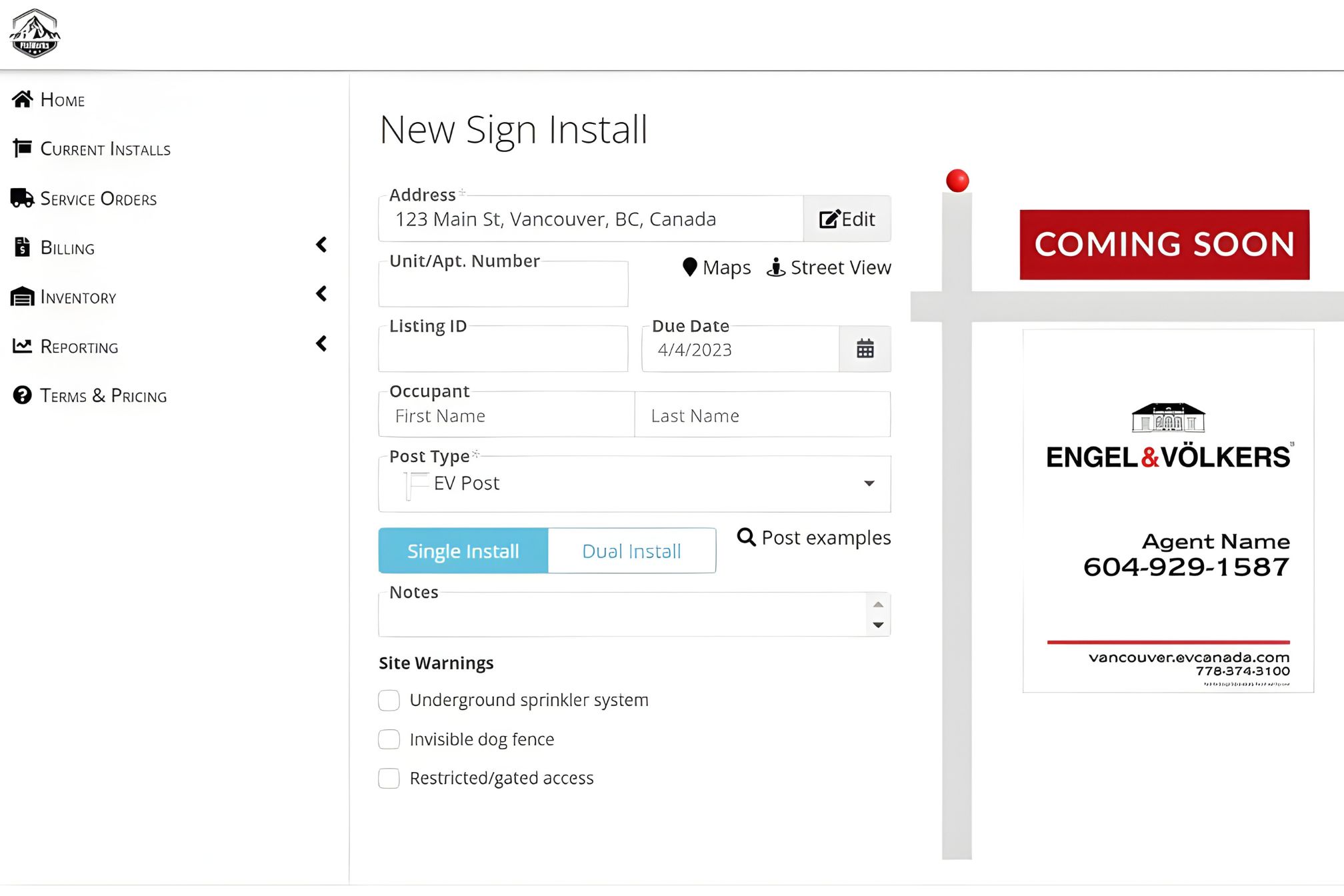Select the Single Install button
Screen dimensions: 1344x896
[x=463, y=551]
